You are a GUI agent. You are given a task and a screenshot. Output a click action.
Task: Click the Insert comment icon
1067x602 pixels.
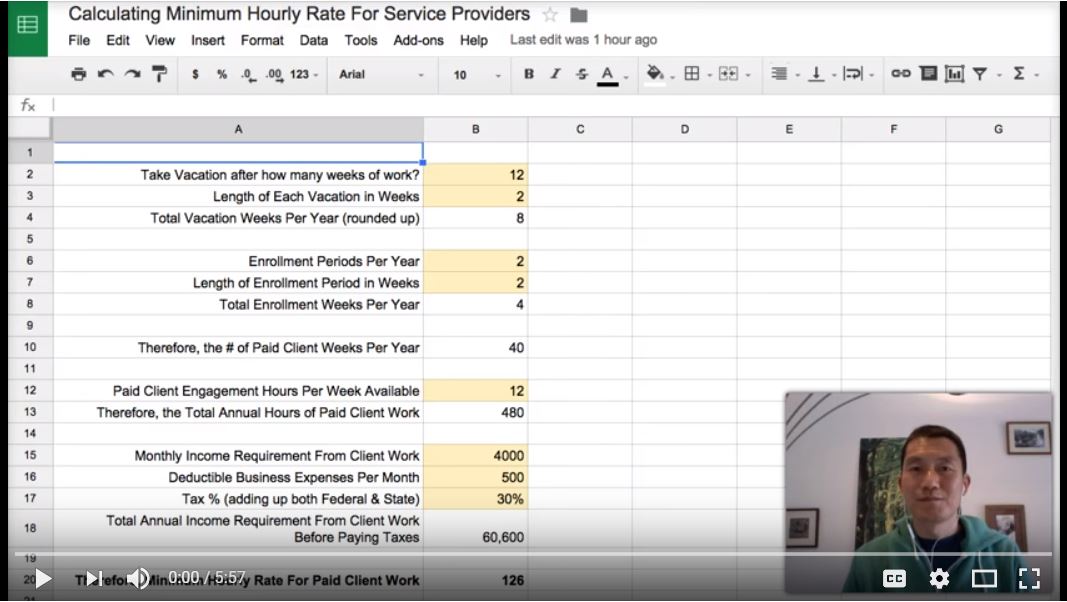pyautogui.click(x=929, y=75)
